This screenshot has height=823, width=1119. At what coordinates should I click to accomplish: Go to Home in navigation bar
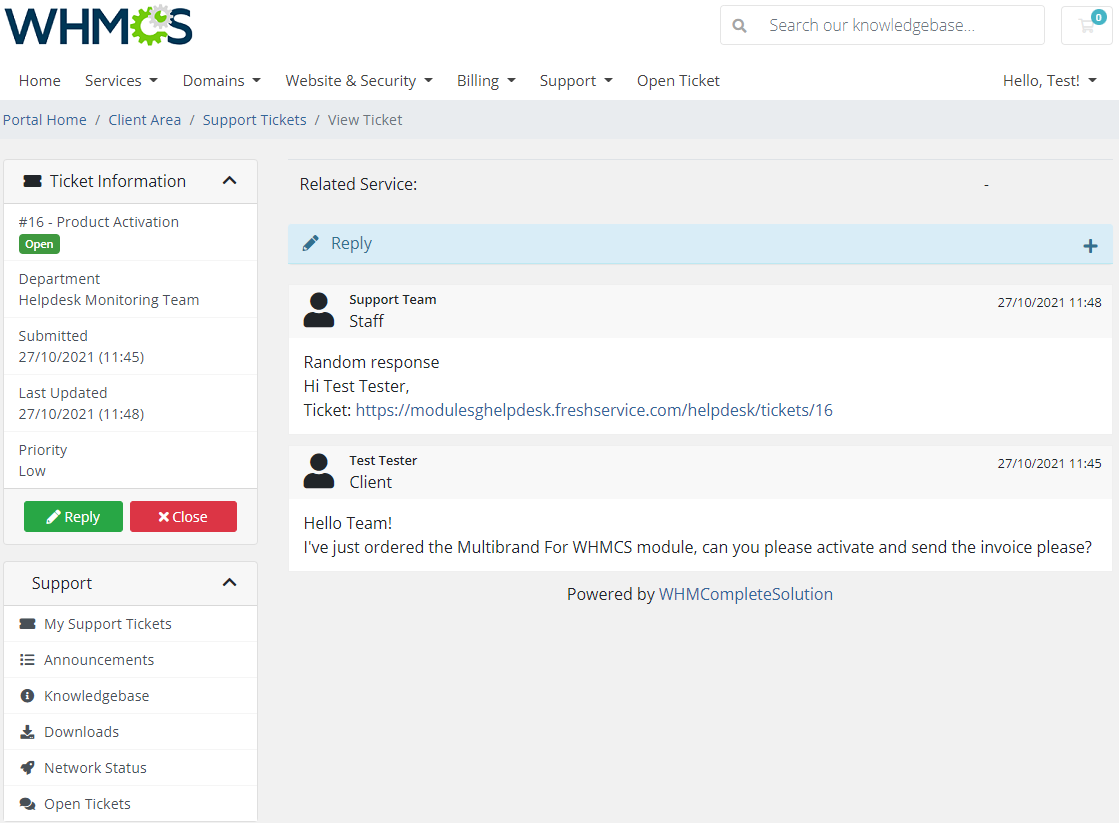click(x=39, y=81)
